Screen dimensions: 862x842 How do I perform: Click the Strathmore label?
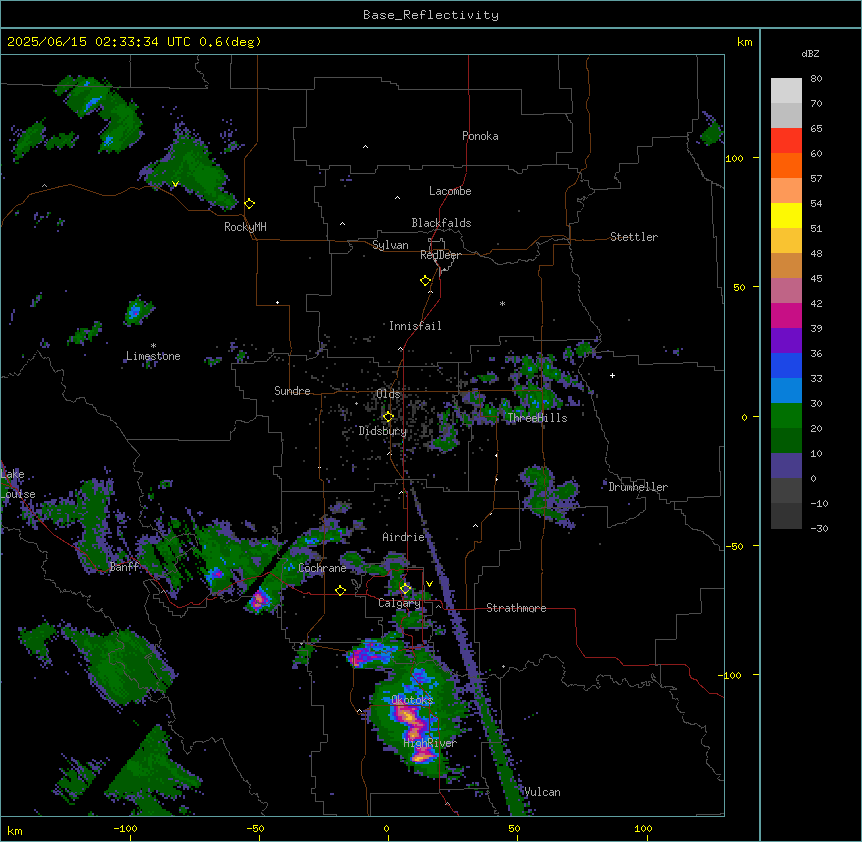[516, 608]
